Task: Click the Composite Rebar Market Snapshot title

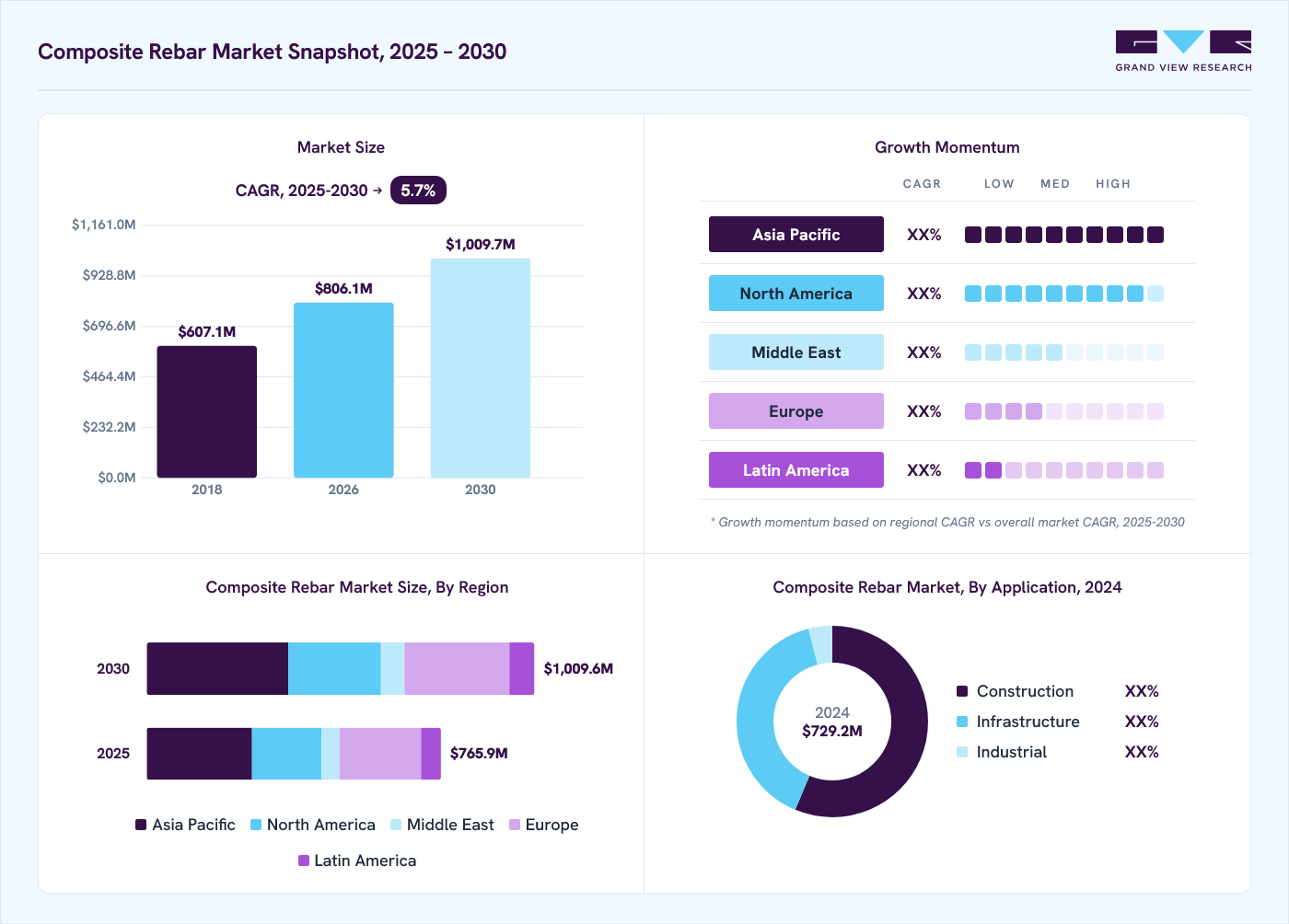Action: tap(273, 52)
